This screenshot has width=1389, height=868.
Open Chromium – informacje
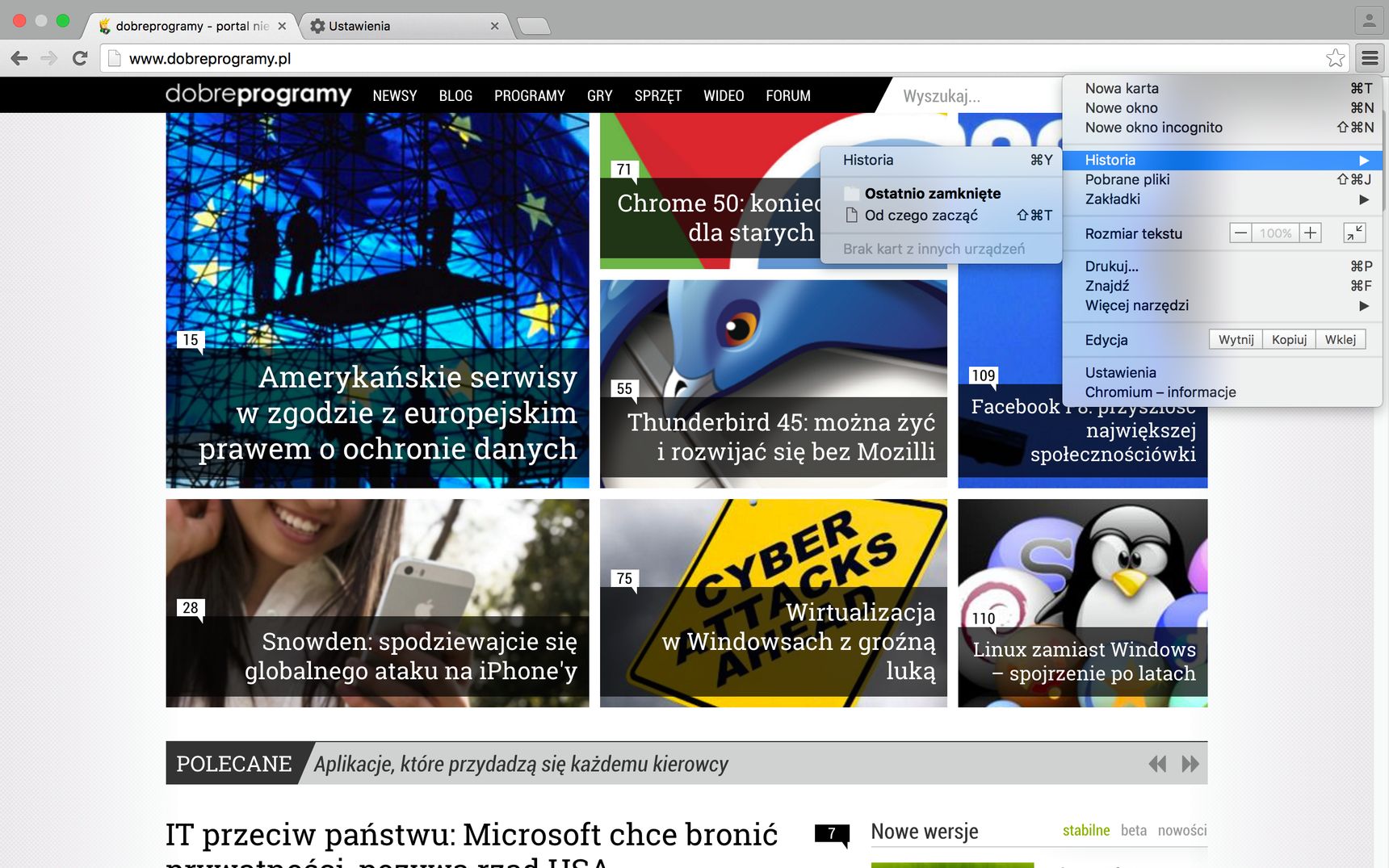[1223, 392]
